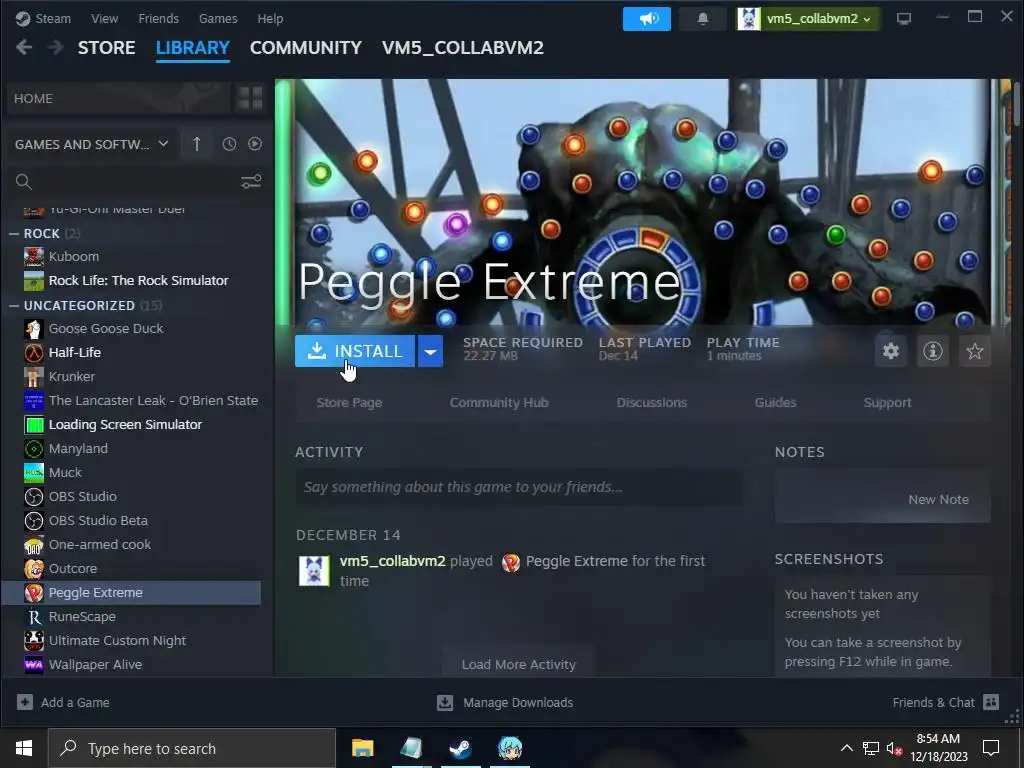Click the game page vertical scrollbar

[x=1016, y=103]
